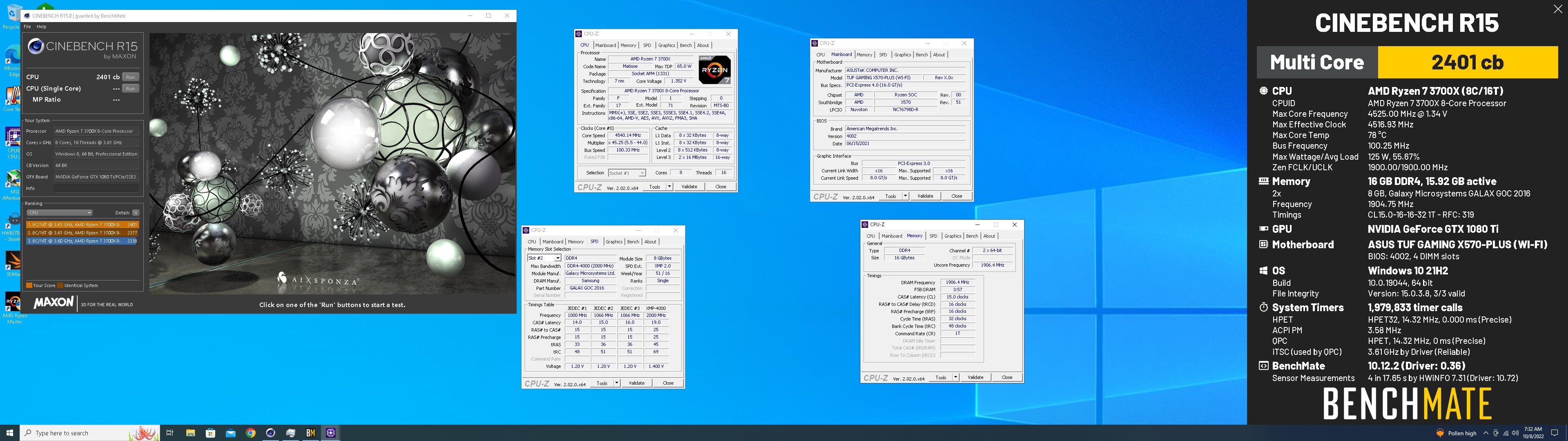Click the Your Score orange legend swatch
This screenshot has width=1568, height=441.
[29, 286]
